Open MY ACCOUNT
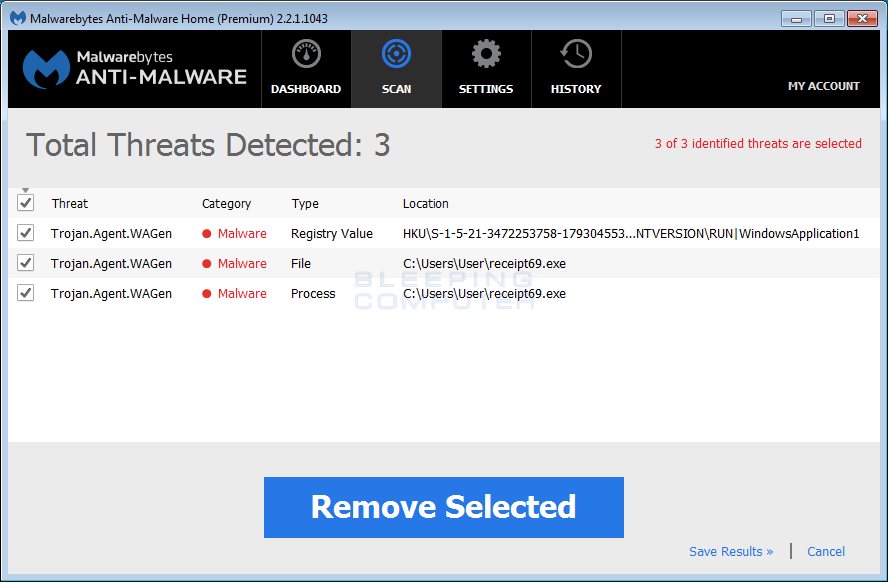This screenshot has width=888, height=582. click(823, 86)
